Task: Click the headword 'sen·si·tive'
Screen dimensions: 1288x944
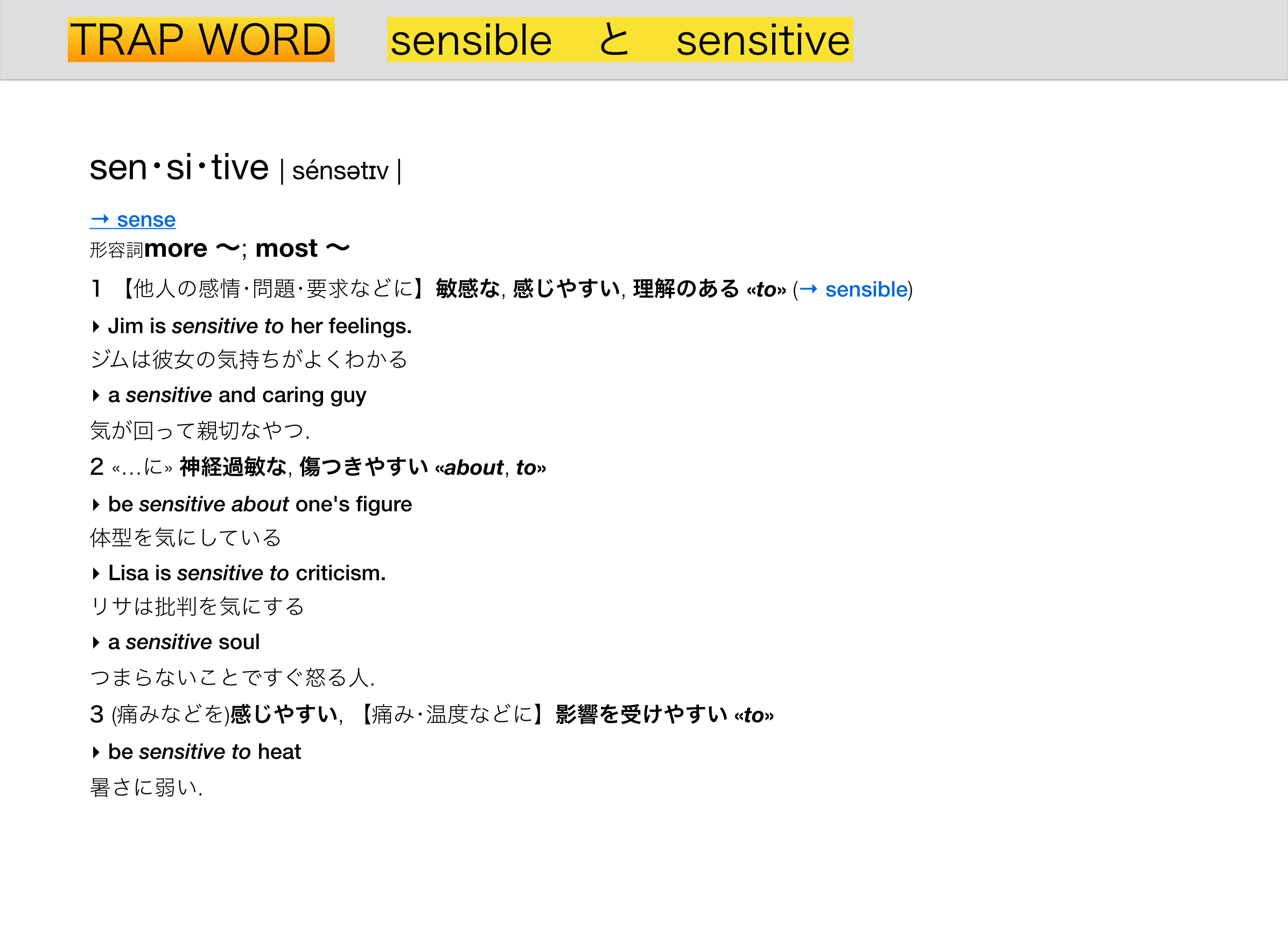Action: coord(179,167)
